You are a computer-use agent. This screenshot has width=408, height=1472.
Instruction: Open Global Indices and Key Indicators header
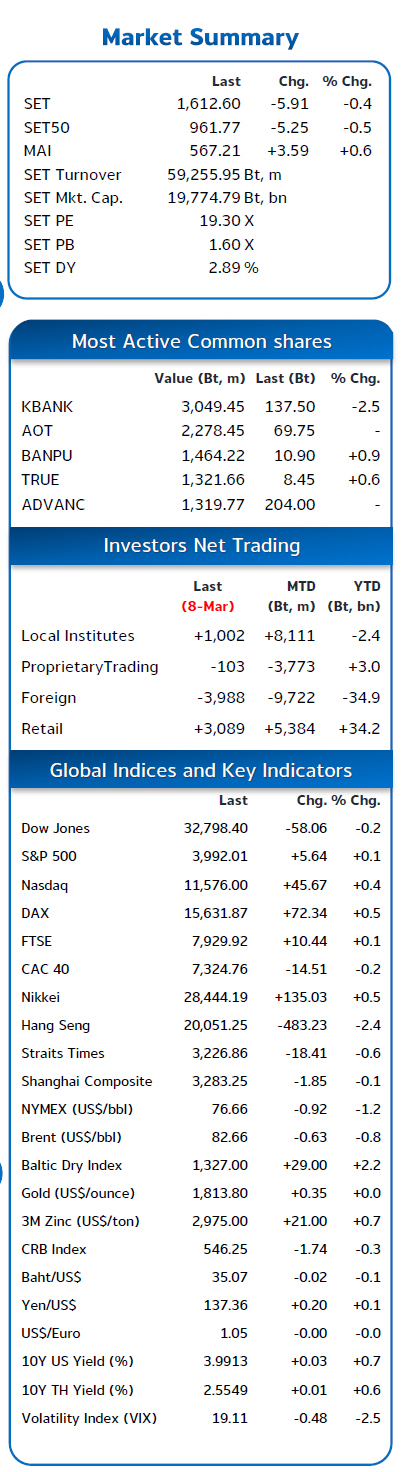click(201, 771)
